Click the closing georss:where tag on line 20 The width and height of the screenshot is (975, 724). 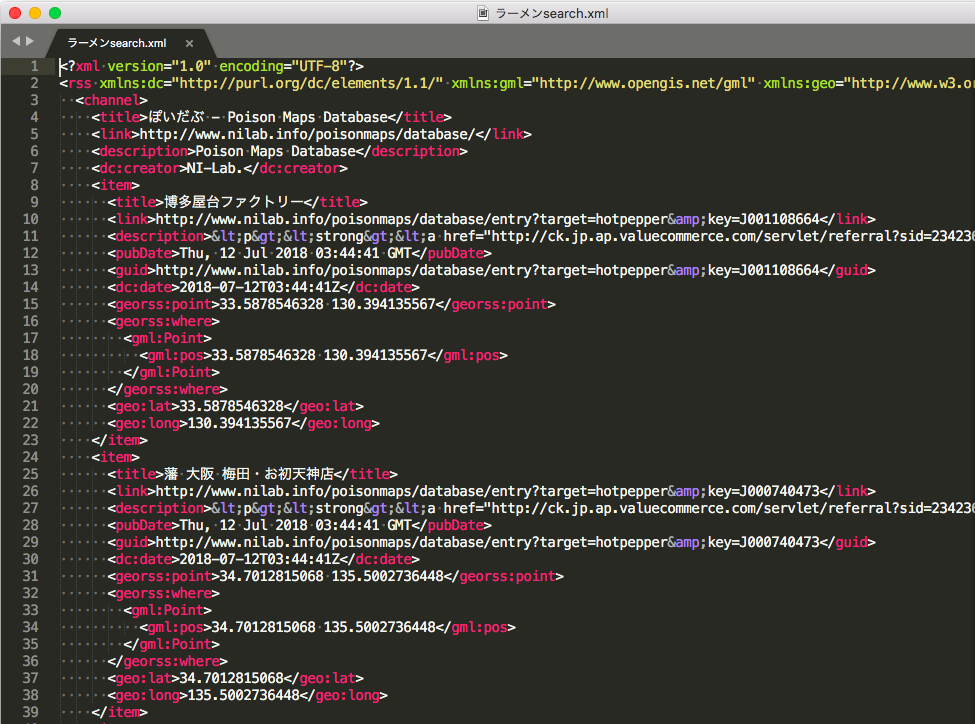click(167, 389)
